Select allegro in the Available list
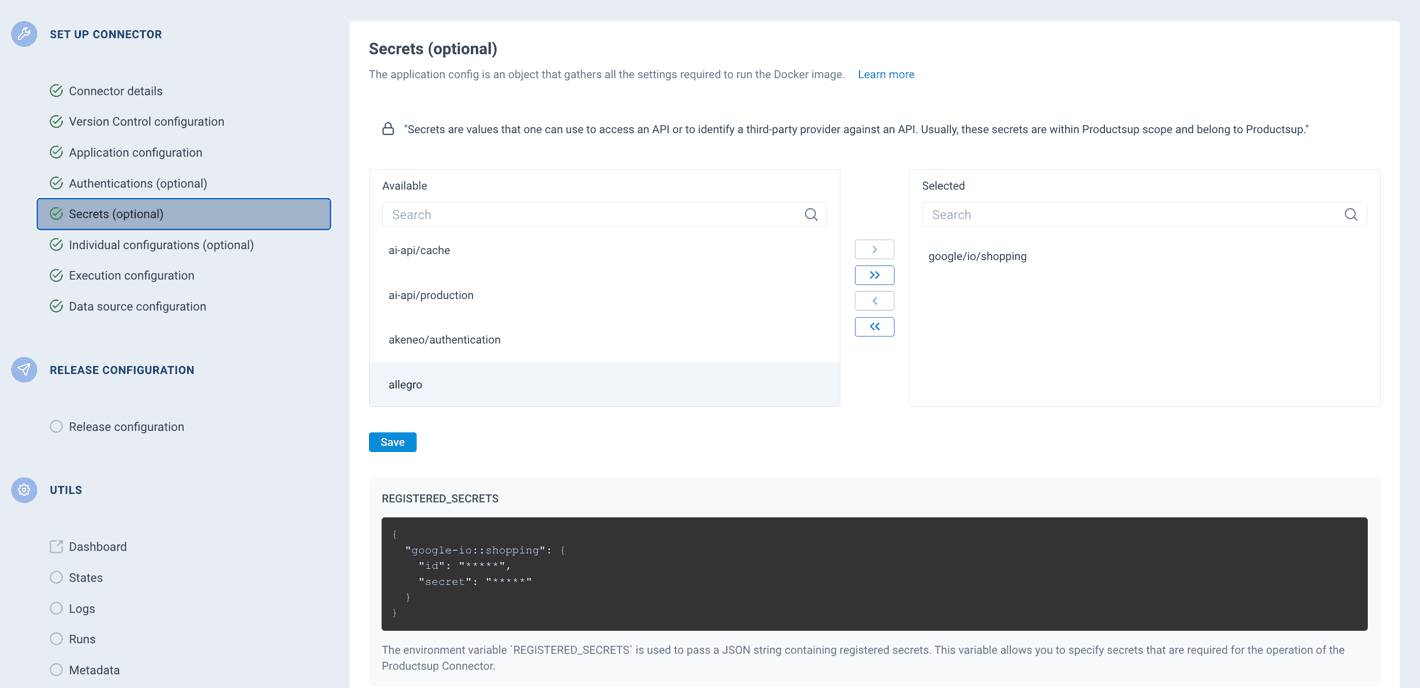 tap(405, 384)
